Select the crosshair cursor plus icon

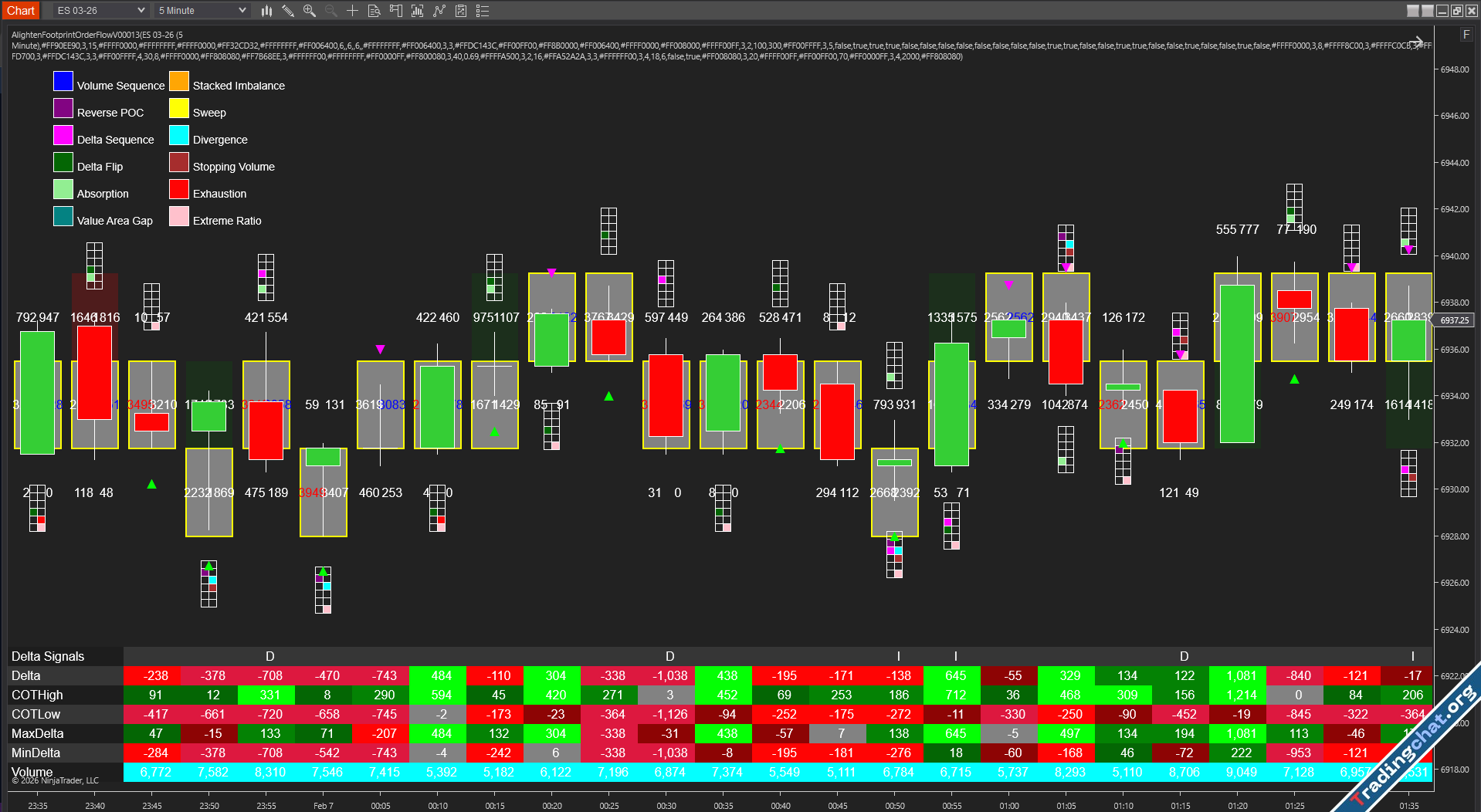coord(352,11)
